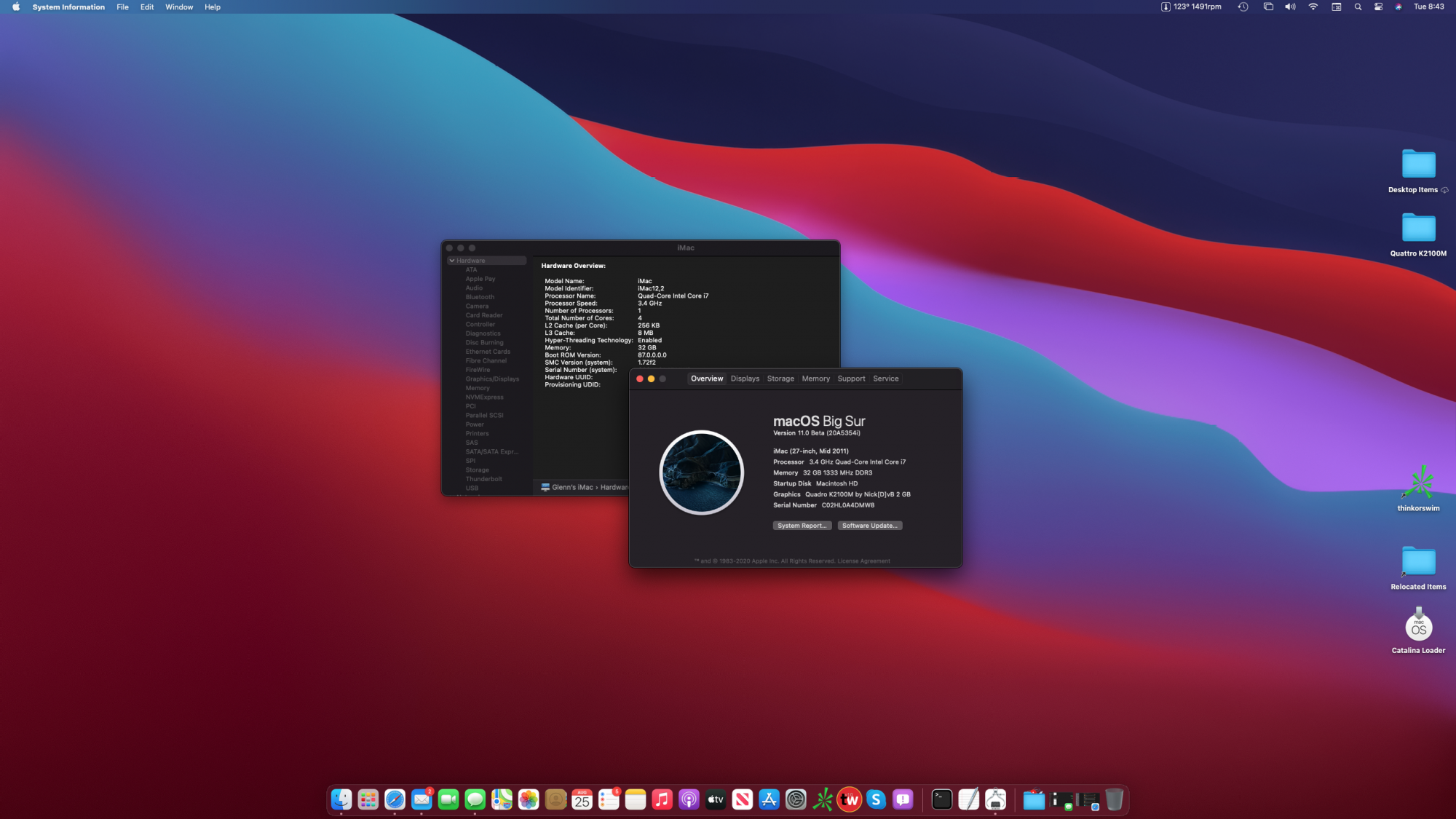Open Finder from the dock
Screen dimensions: 1456x819
(x=341, y=799)
